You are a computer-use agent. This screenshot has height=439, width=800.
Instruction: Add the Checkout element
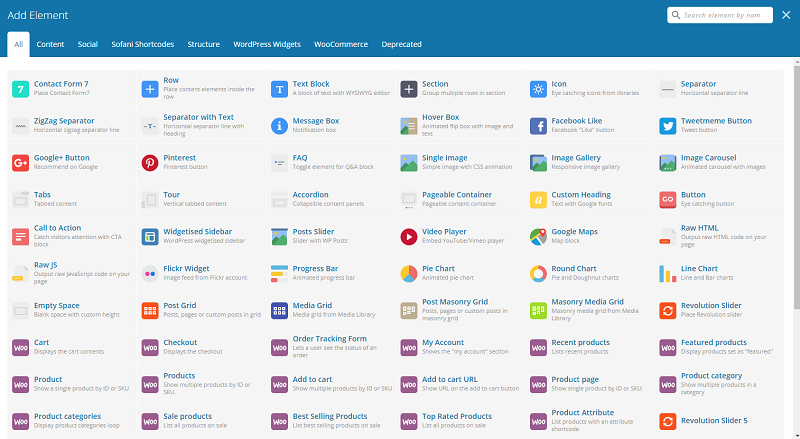202,347
